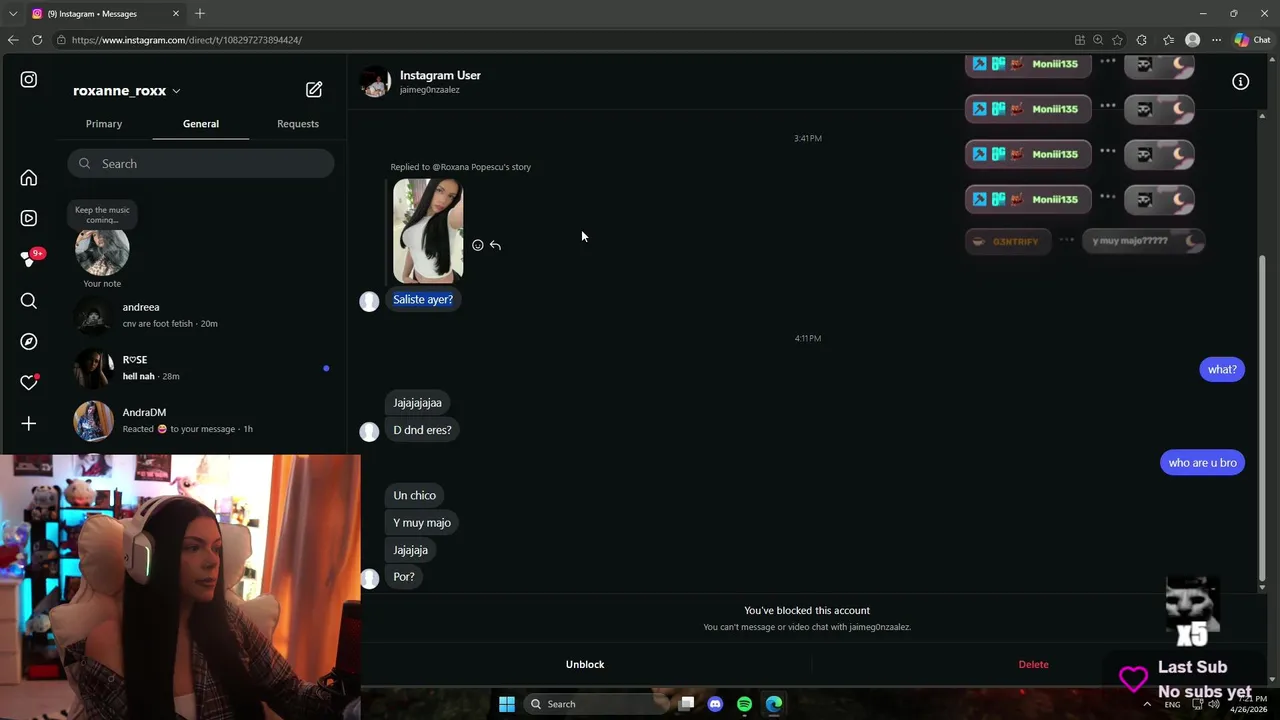Image resolution: width=1280 pixels, height=720 pixels.
Task: Click the 'what?' sent message
Action: pos(1222,369)
